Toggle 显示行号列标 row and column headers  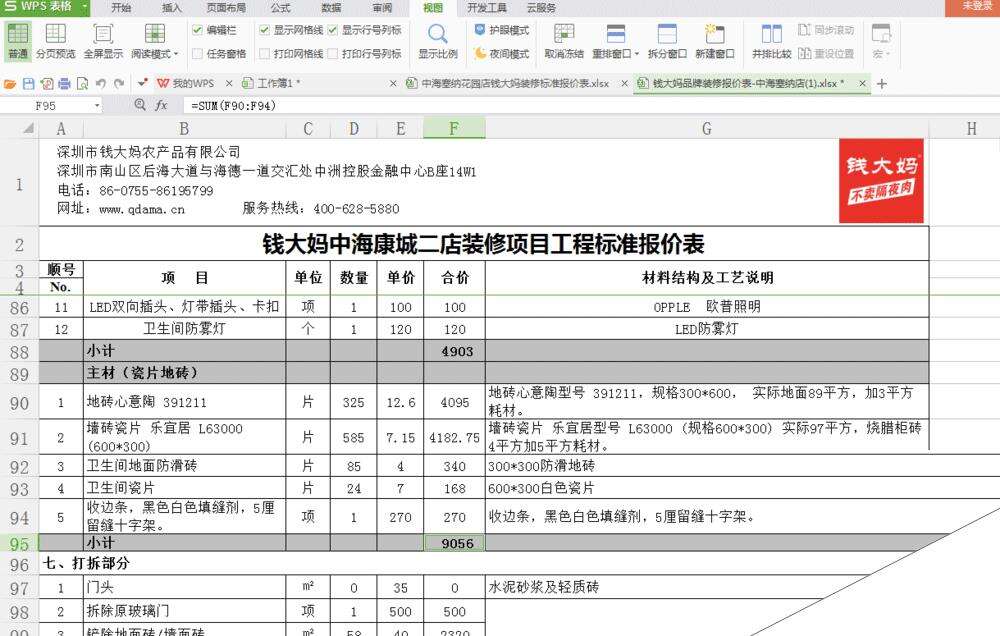point(332,30)
